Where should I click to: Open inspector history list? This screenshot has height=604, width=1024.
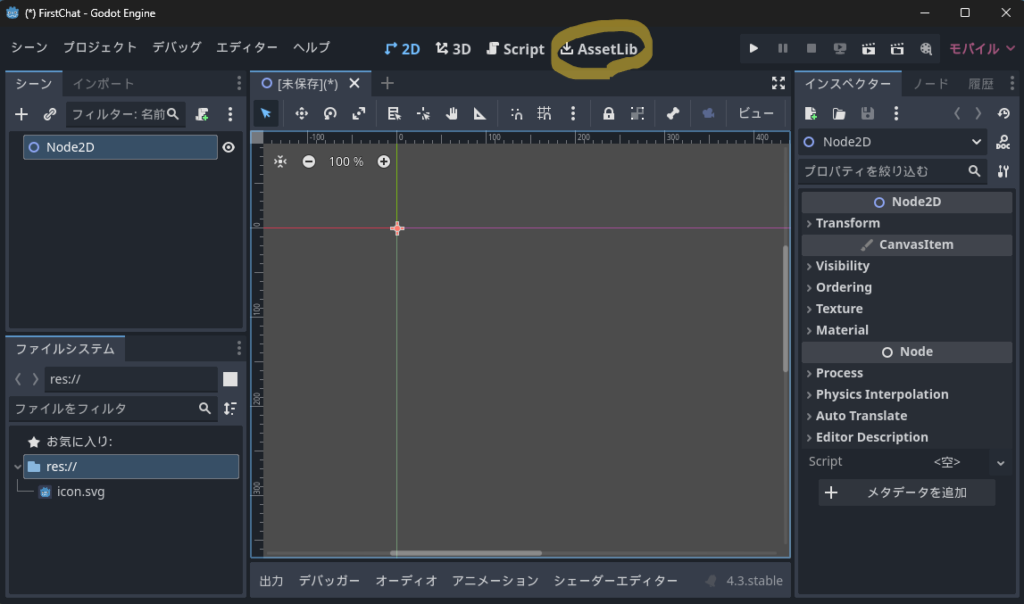(x=1004, y=114)
